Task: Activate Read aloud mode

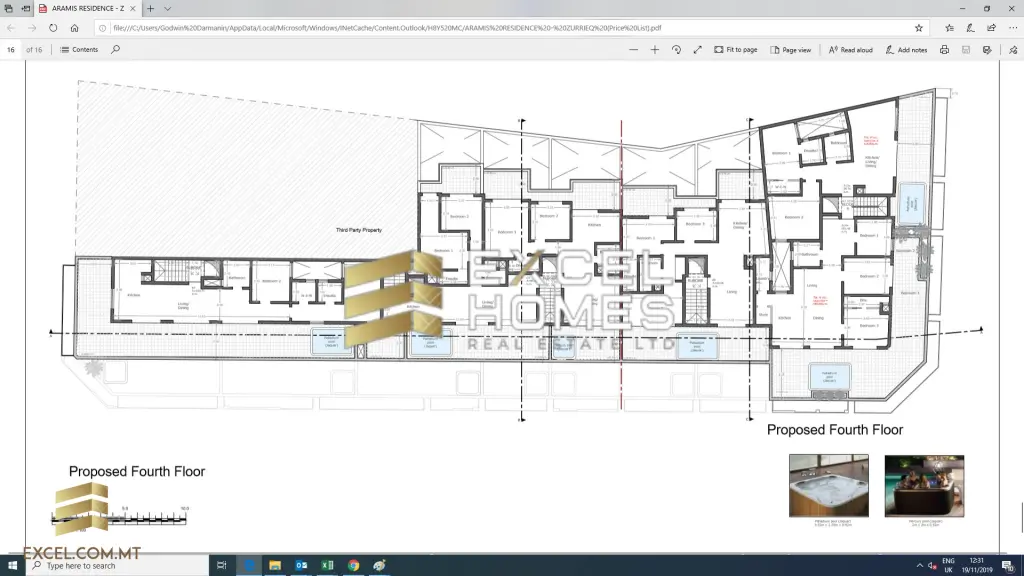Action: pos(850,49)
